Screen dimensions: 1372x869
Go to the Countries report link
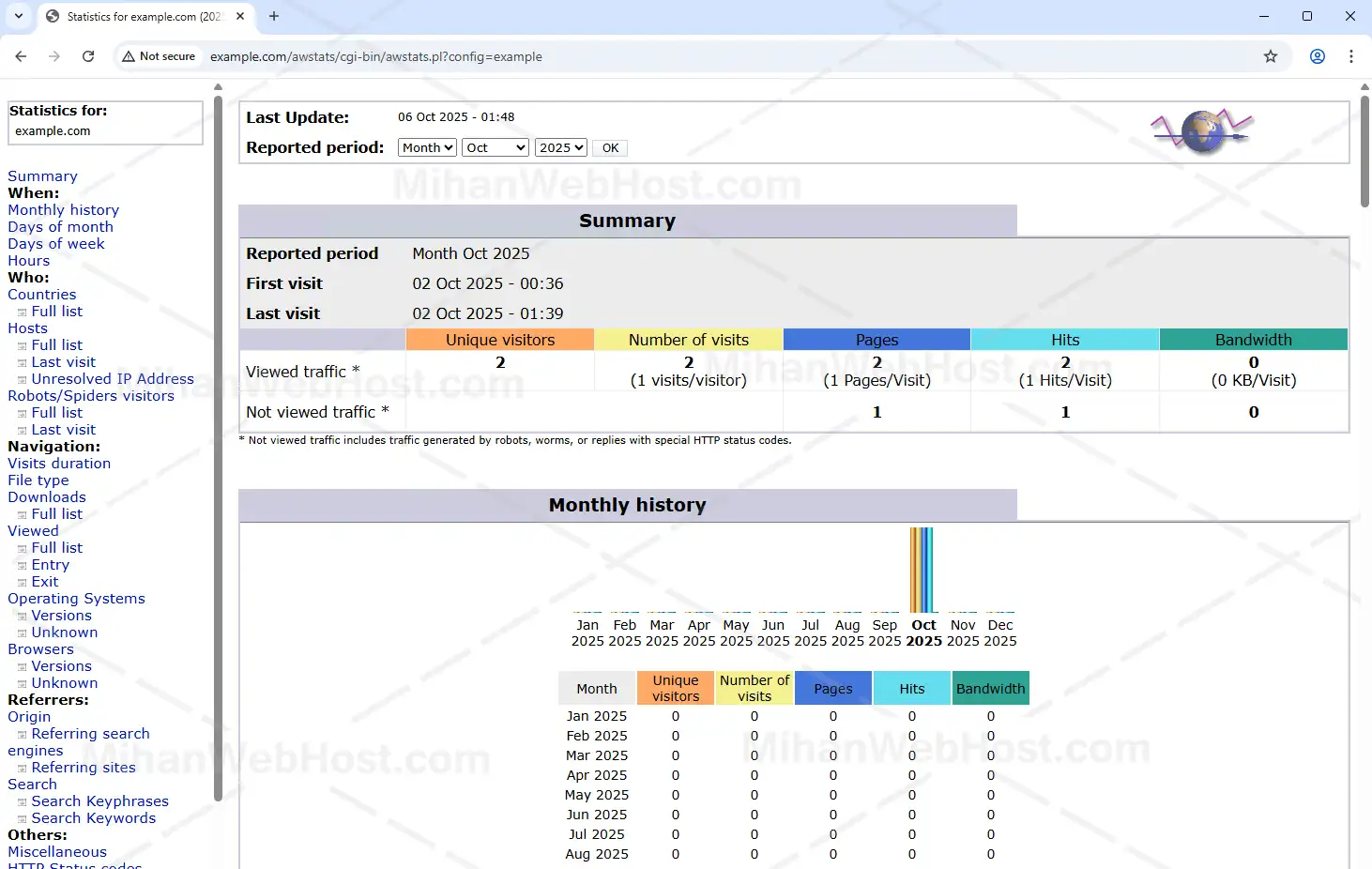(42, 295)
